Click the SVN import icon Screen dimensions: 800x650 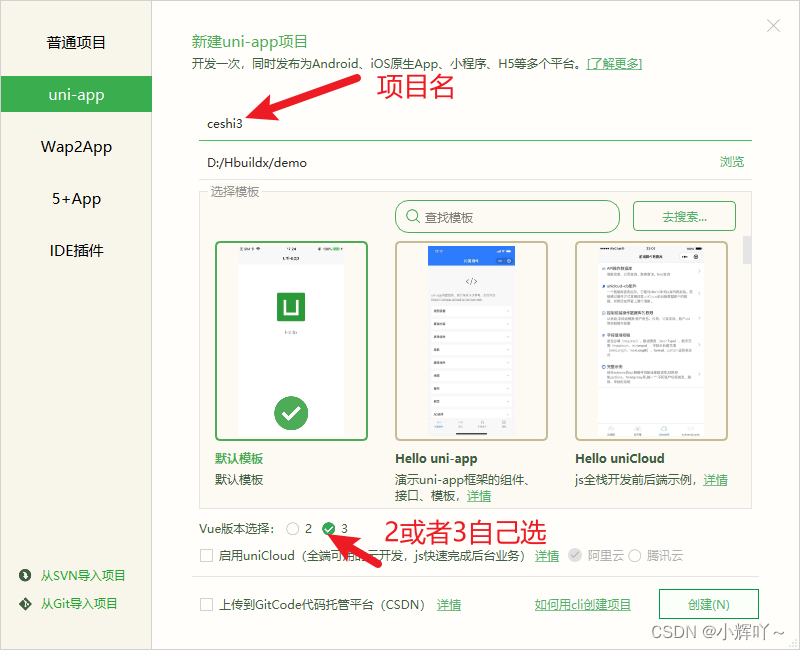tap(25, 576)
